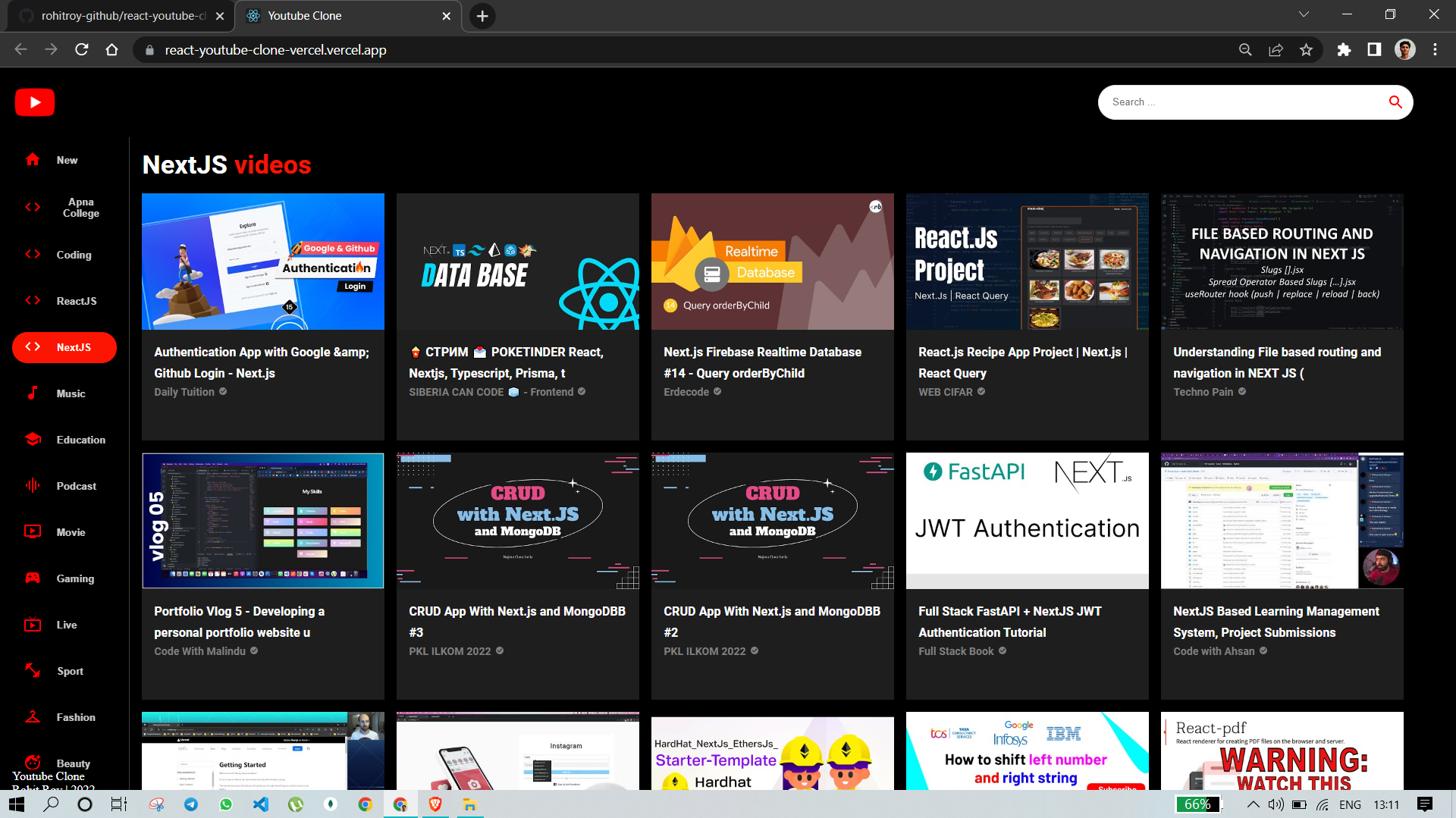Click the Sport category icon
Viewport: 1456px width, 818px height.
click(x=33, y=671)
